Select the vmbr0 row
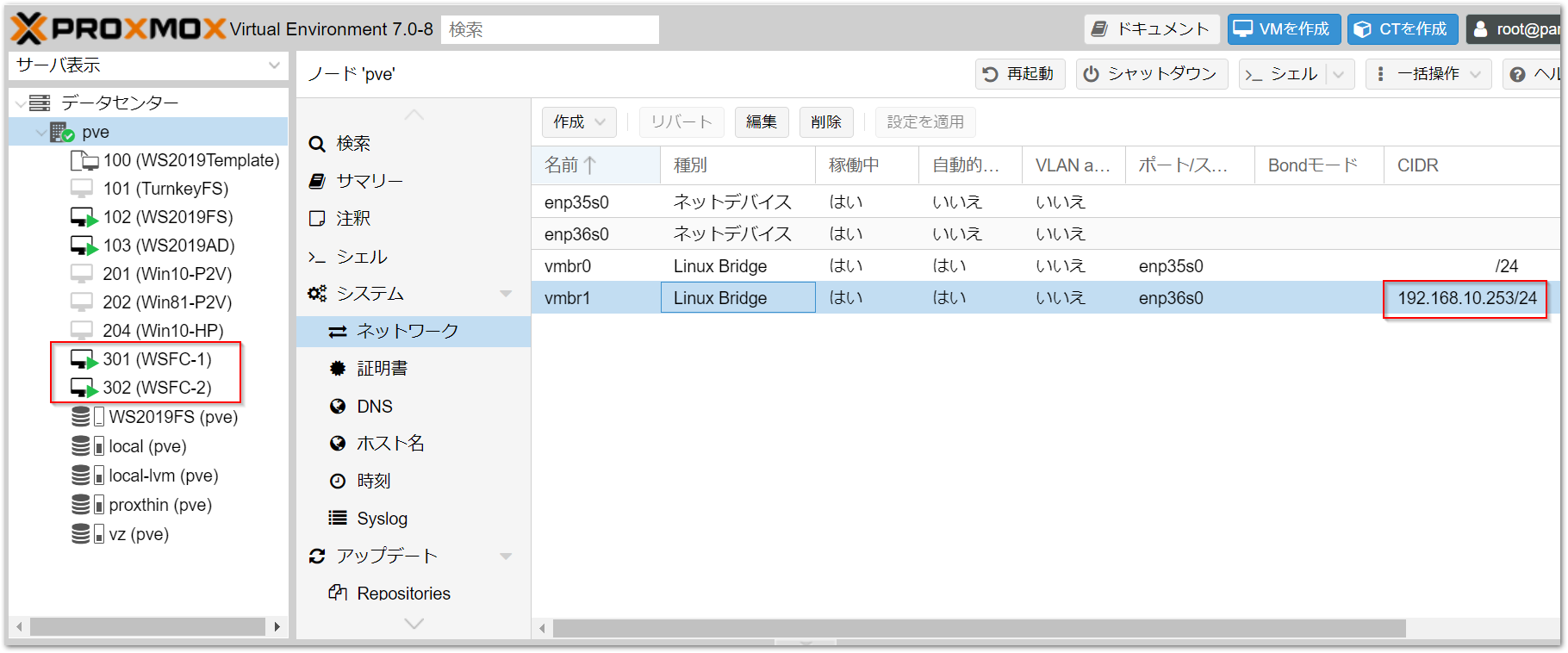The image size is (1568, 653). (1046, 266)
